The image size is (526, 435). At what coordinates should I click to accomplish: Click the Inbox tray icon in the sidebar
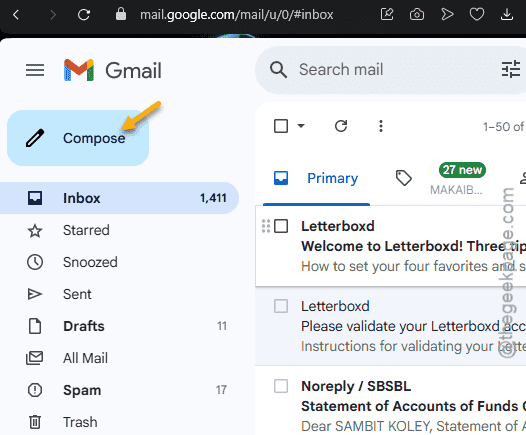tap(35, 198)
